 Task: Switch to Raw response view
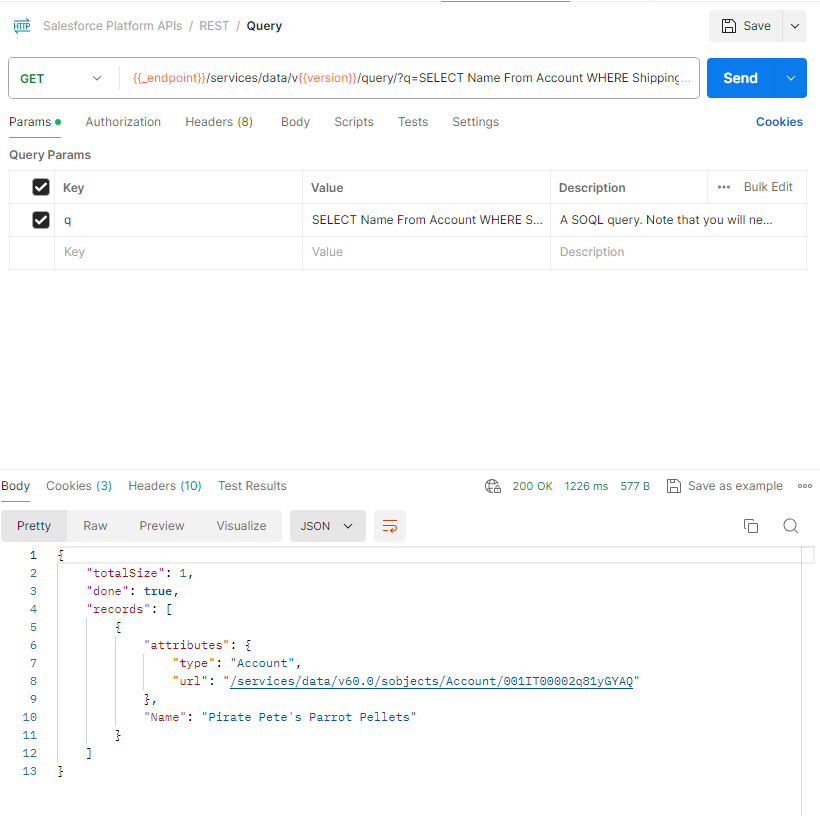click(95, 526)
